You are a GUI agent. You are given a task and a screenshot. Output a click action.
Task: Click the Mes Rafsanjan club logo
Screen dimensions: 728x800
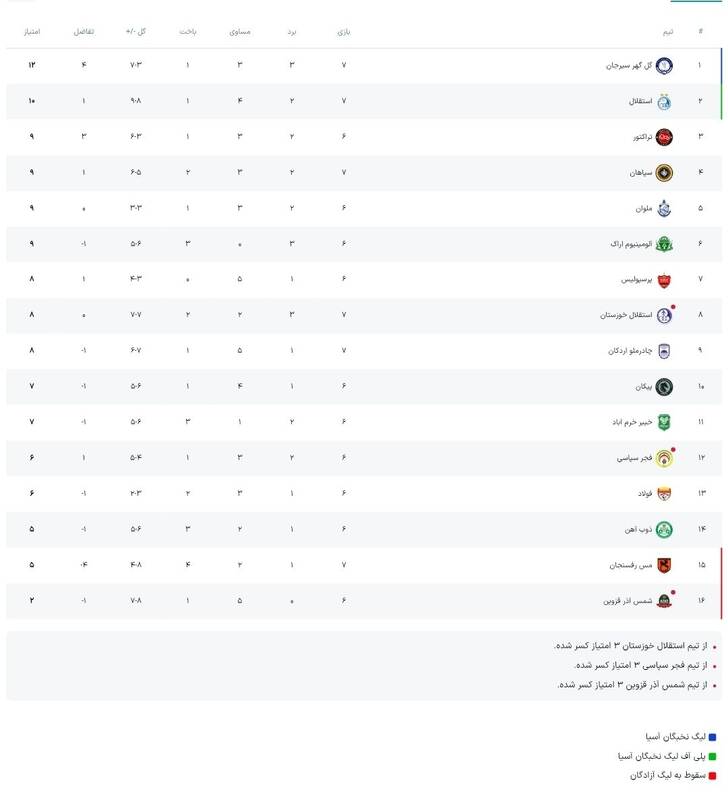tap(665, 565)
